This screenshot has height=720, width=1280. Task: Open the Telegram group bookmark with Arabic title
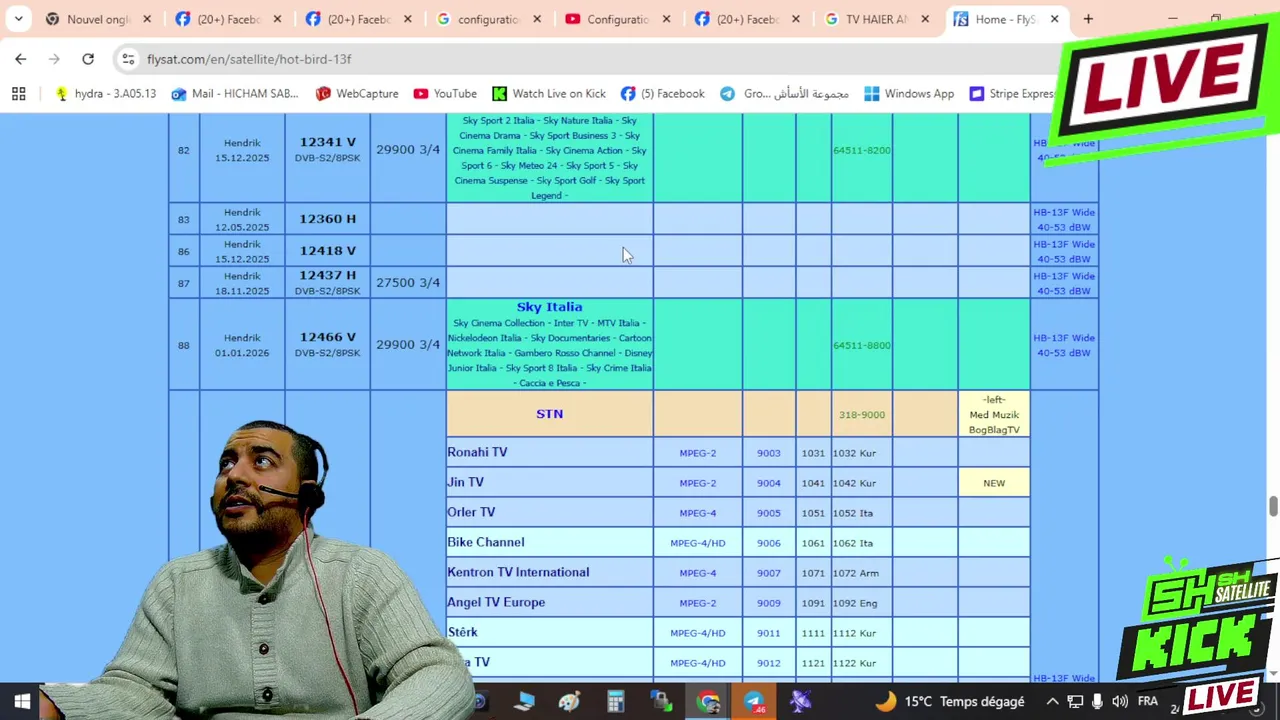pyautogui.click(x=785, y=93)
